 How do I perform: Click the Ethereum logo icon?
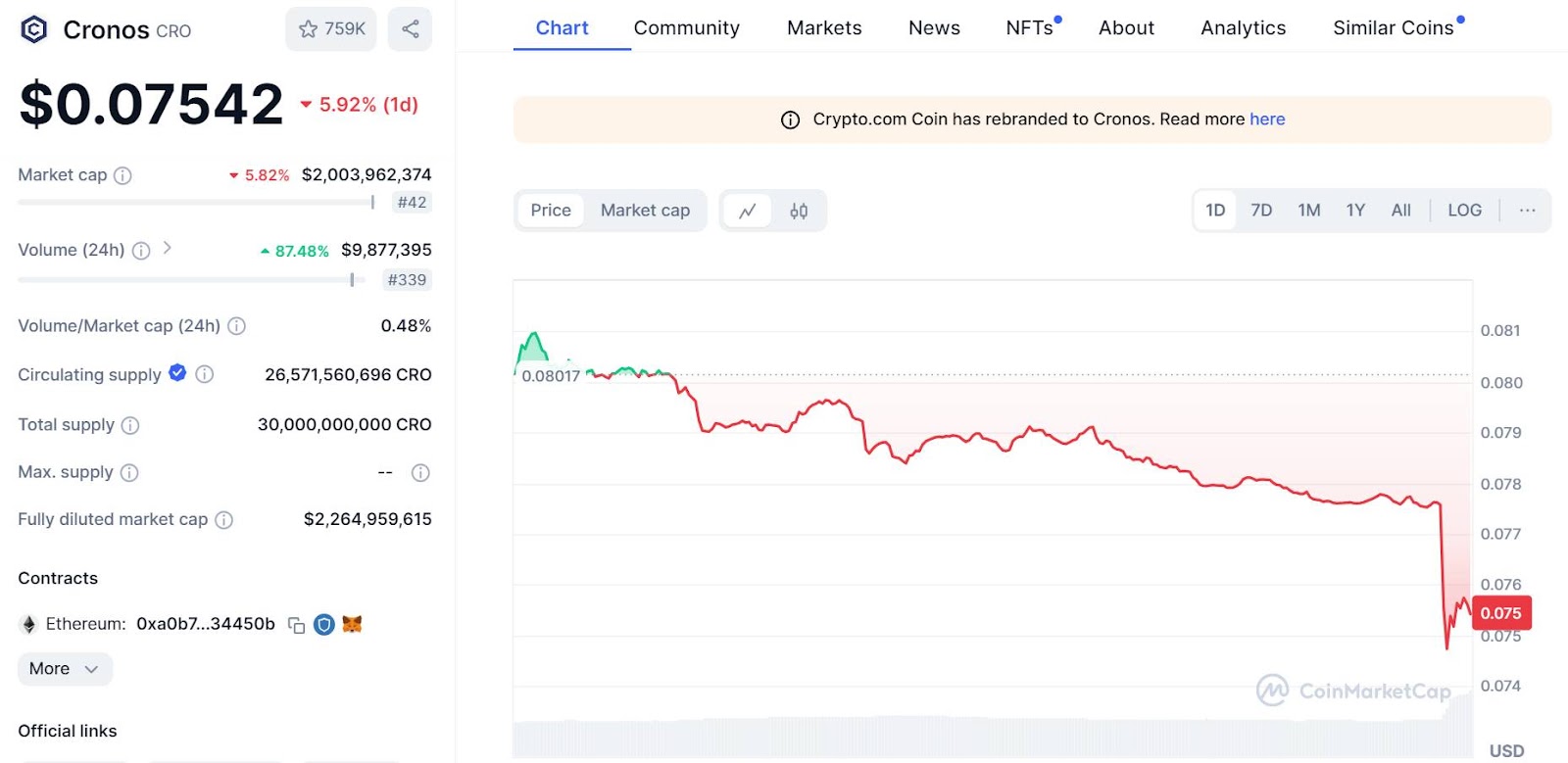tap(28, 624)
